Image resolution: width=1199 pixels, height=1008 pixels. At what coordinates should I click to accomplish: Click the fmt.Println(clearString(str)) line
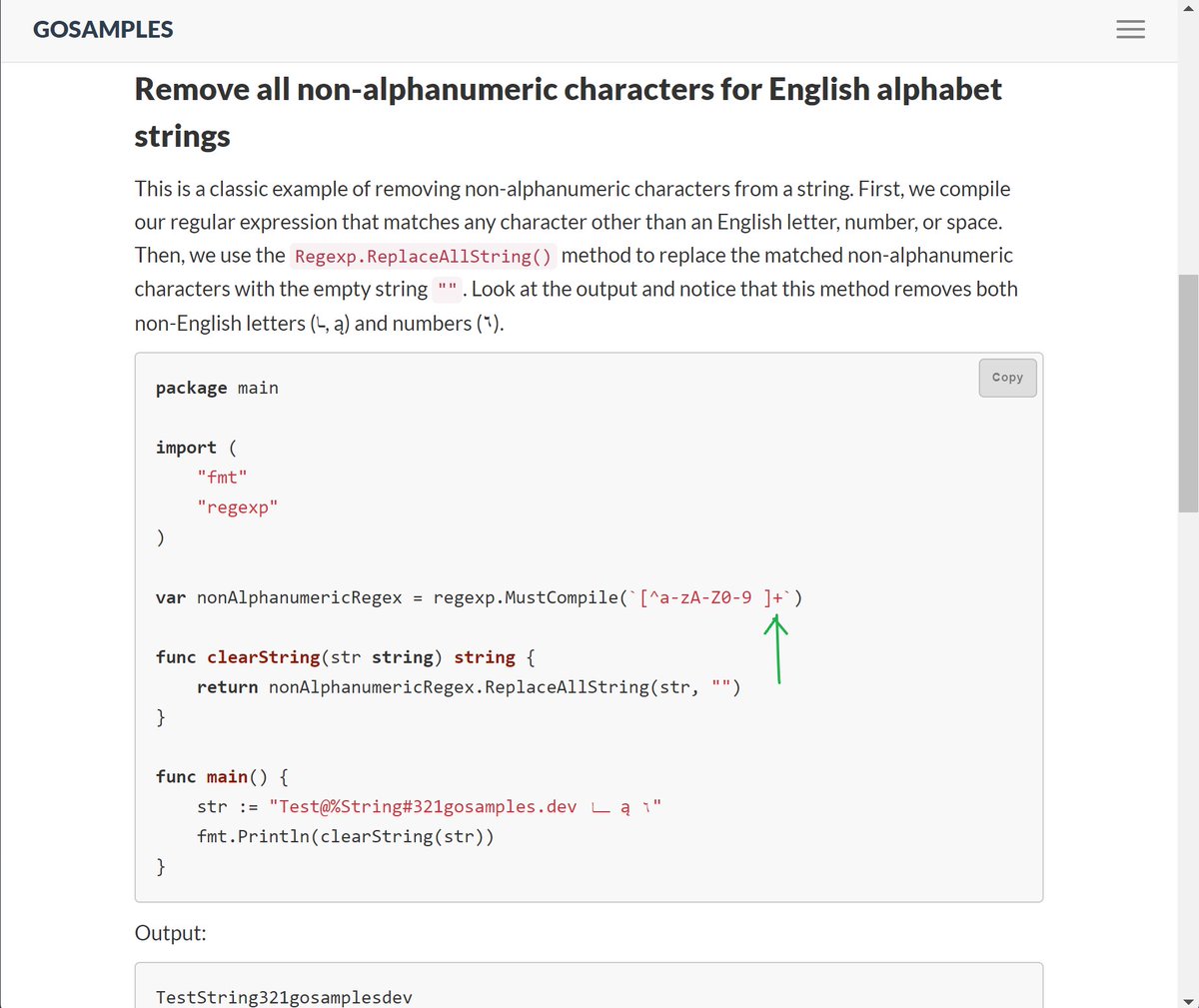tap(346, 836)
